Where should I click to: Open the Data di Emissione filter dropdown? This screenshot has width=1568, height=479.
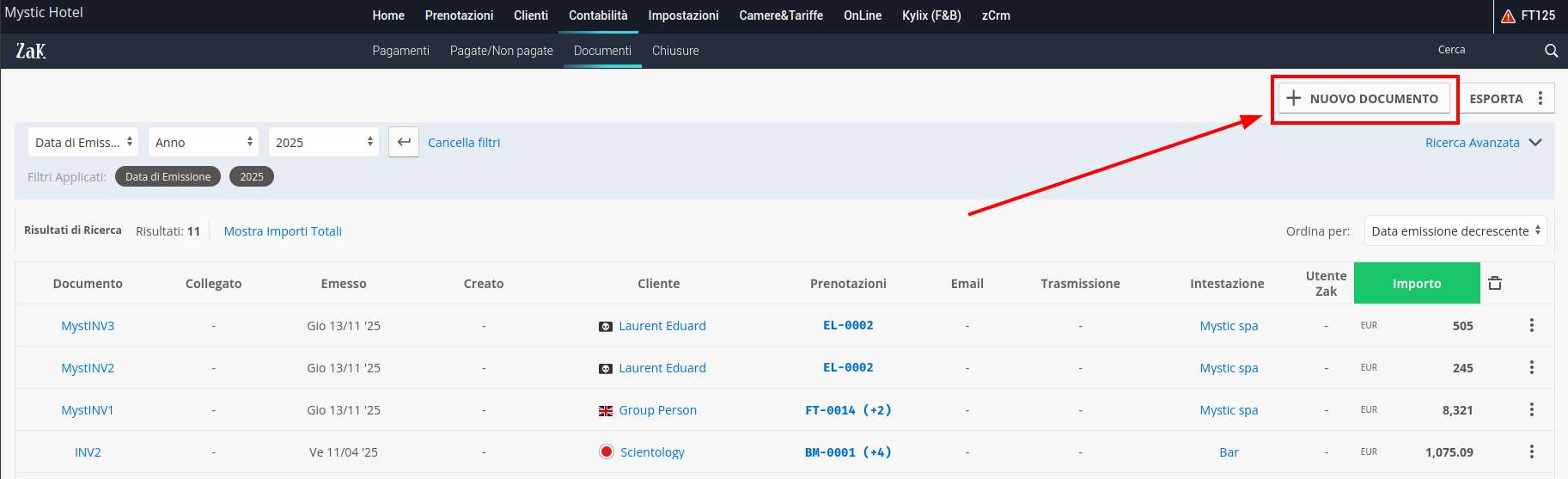point(83,143)
